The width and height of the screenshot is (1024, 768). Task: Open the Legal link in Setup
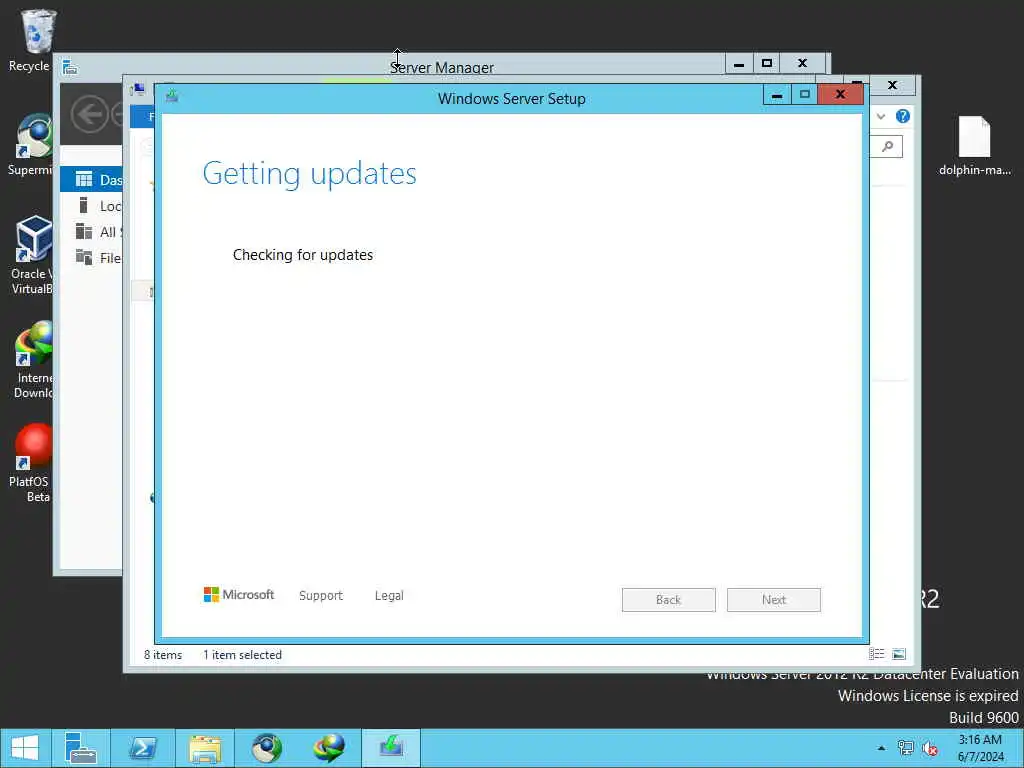[x=389, y=596]
